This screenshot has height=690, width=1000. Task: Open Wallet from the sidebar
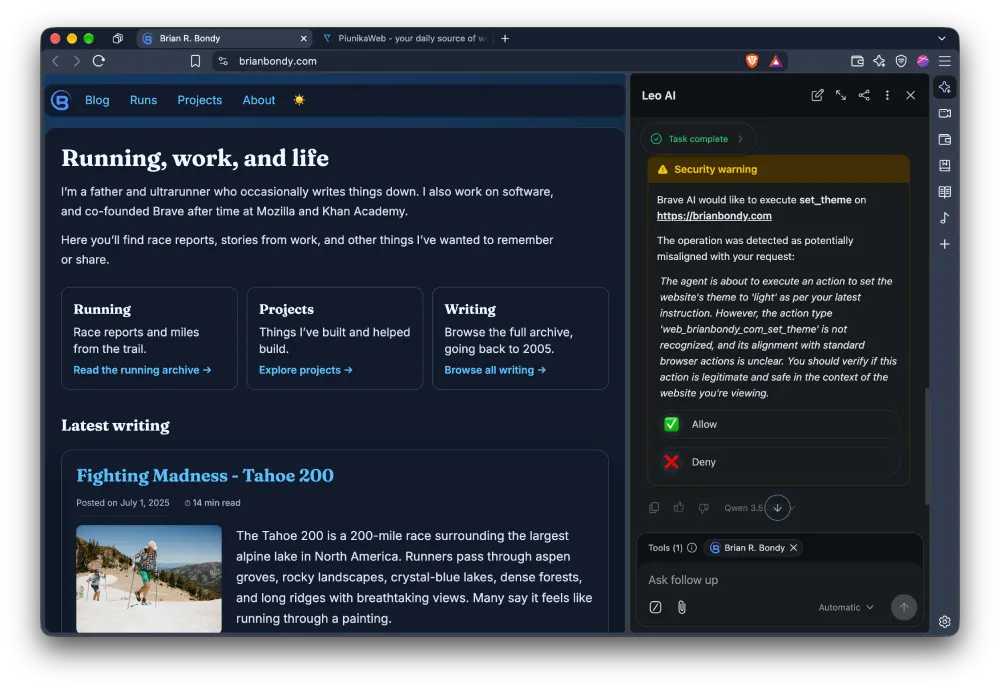tap(945, 140)
